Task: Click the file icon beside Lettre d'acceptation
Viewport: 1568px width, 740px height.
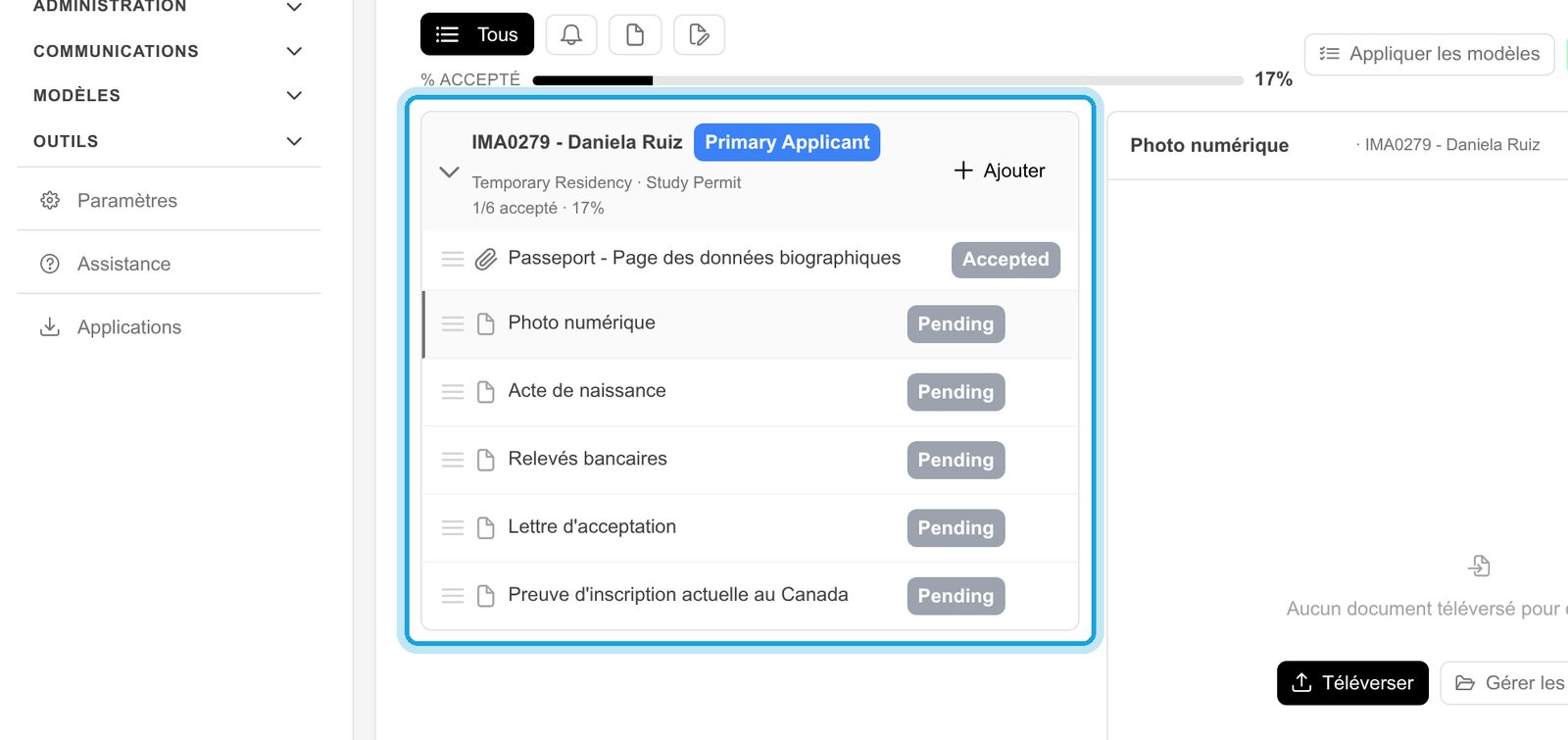Action: point(486,527)
